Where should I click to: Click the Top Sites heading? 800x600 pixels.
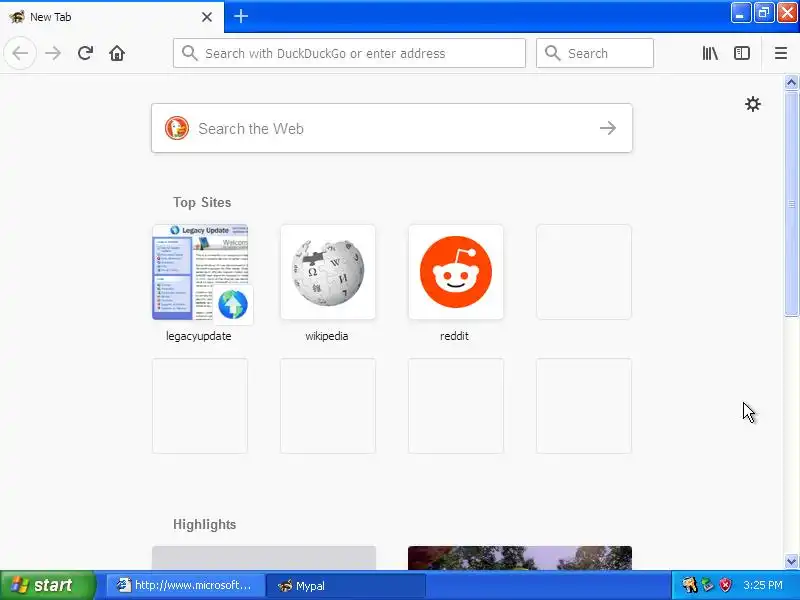pyautogui.click(x=202, y=203)
